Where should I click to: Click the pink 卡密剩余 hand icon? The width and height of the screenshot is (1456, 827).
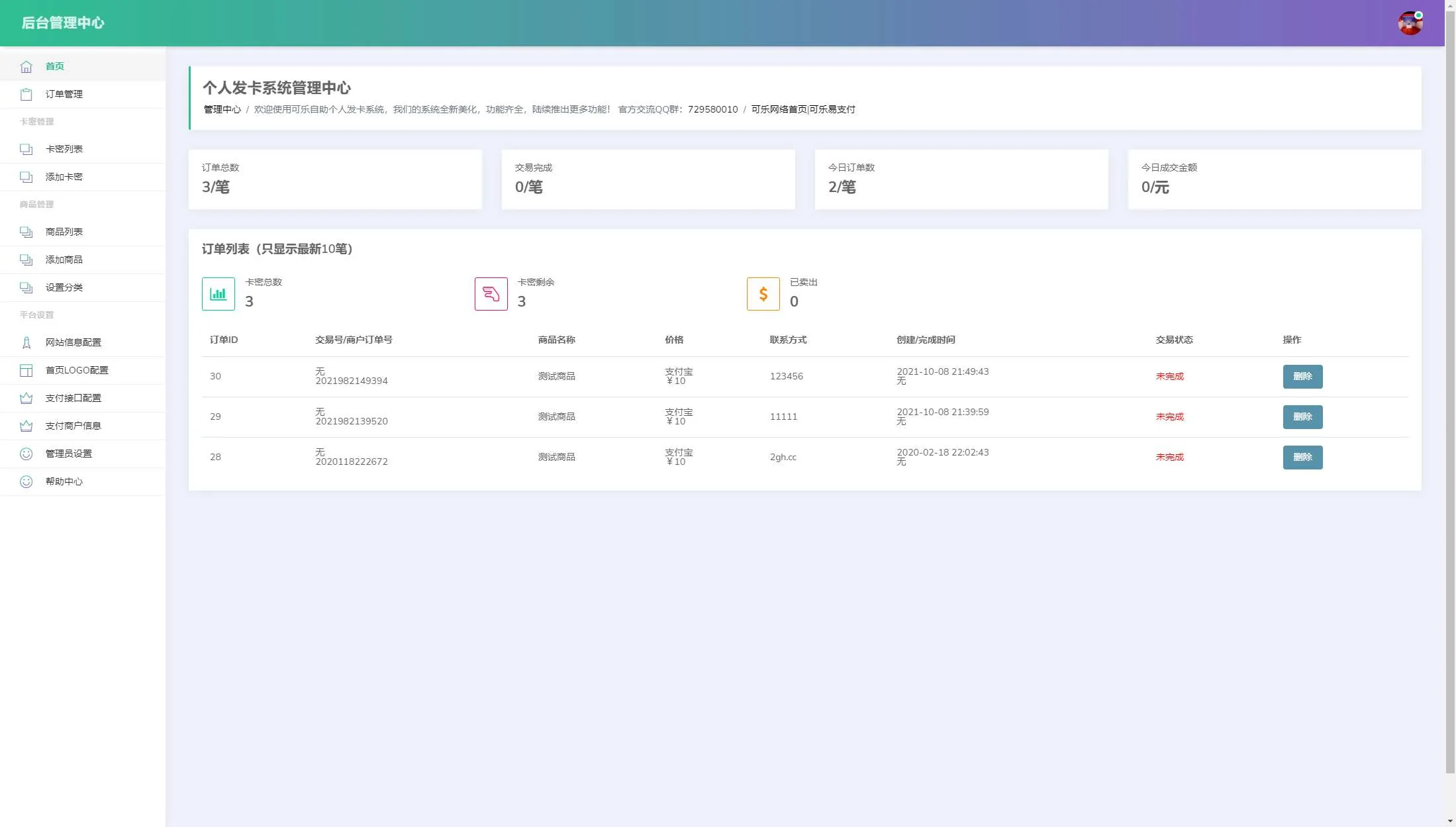pyautogui.click(x=491, y=294)
